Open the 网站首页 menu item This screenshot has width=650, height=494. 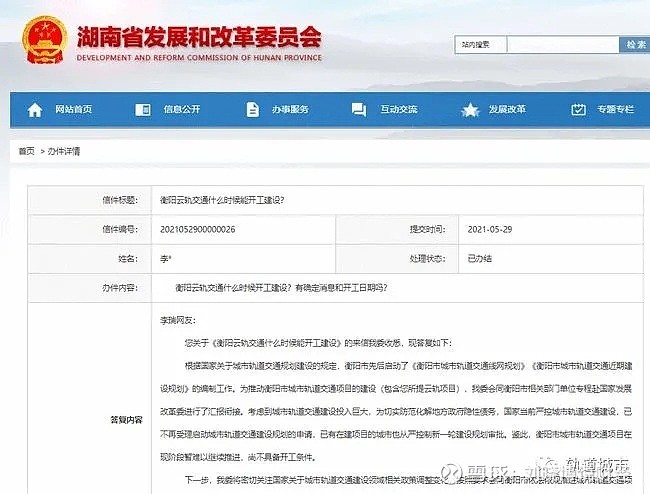coord(73,109)
